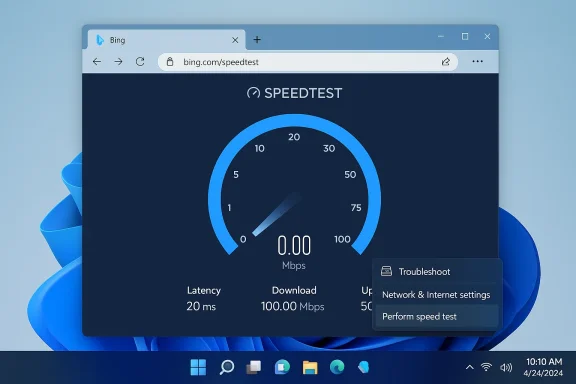
Task: Open a new tab with plus button
Action: click(257, 39)
